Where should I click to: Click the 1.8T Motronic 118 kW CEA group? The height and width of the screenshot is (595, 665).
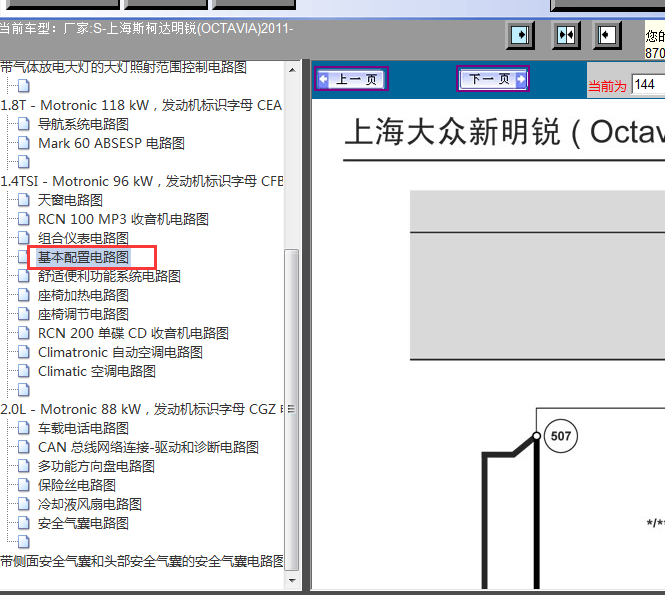tap(141, 105)
